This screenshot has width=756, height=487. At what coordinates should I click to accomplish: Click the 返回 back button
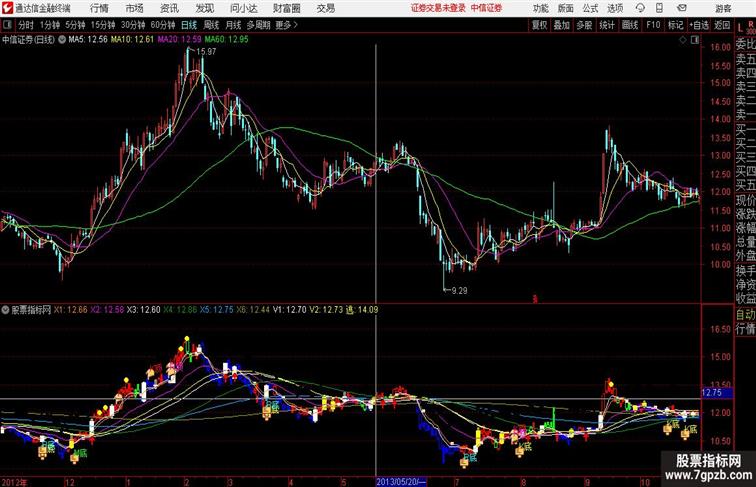click(x=722, y=25)
